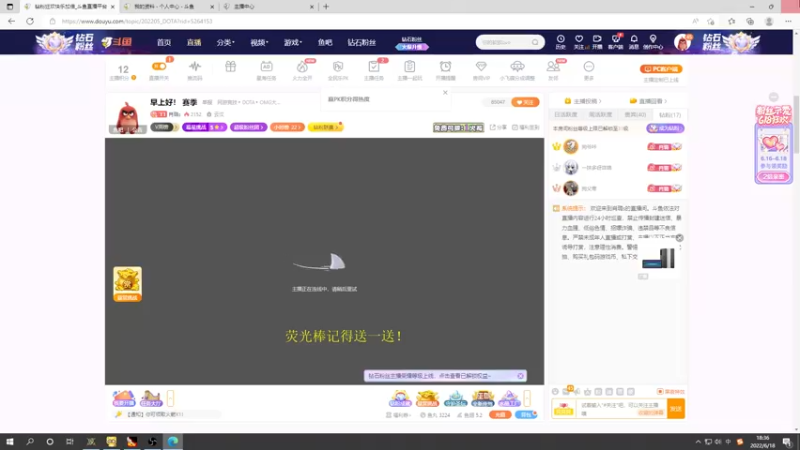This screenshot has width=800, height=450.
Task: Open the 全民乐PK shield icon
Action: pyautogui.click(x=338, y=67)
